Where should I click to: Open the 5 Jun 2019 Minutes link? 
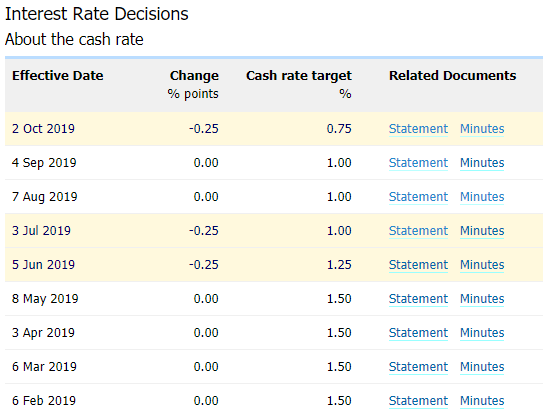482,265
